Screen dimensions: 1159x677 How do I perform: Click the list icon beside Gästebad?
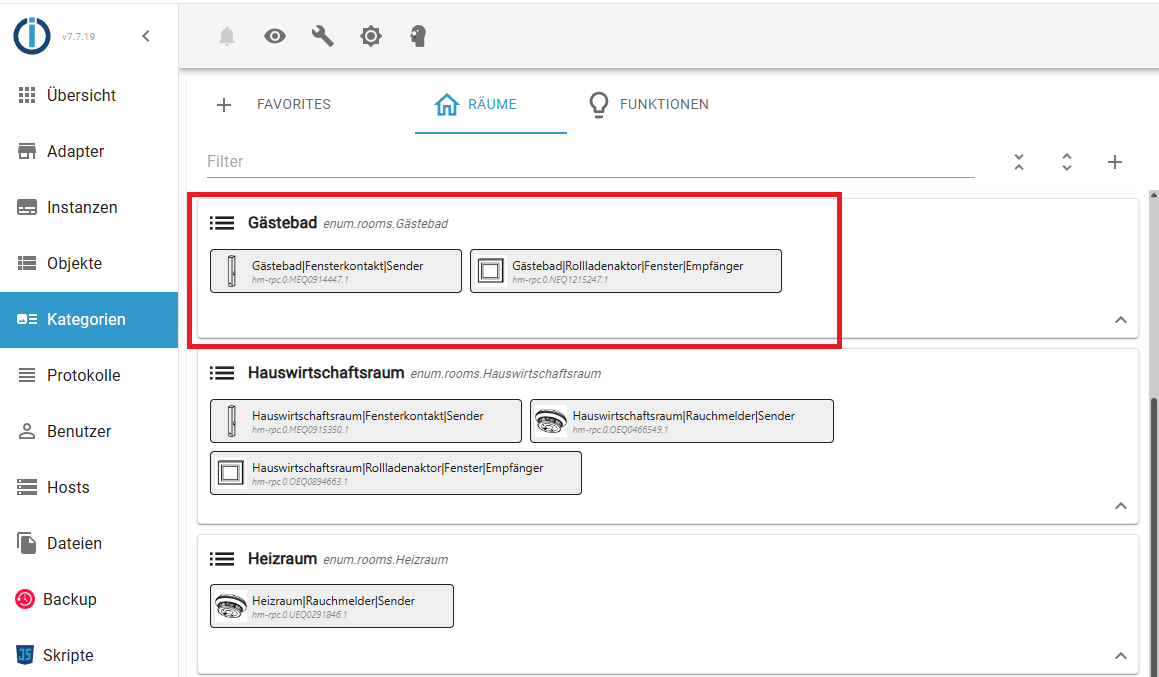click(x=222, y=222)
